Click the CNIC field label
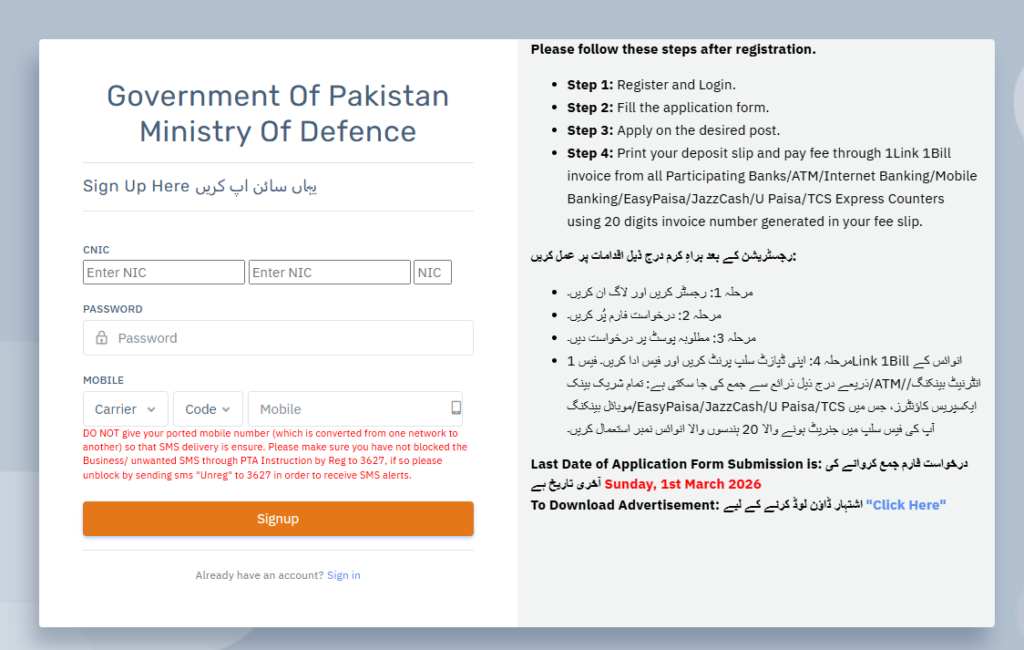Image resolution: width=1024 pixels, height=650 pixels. 95,249
